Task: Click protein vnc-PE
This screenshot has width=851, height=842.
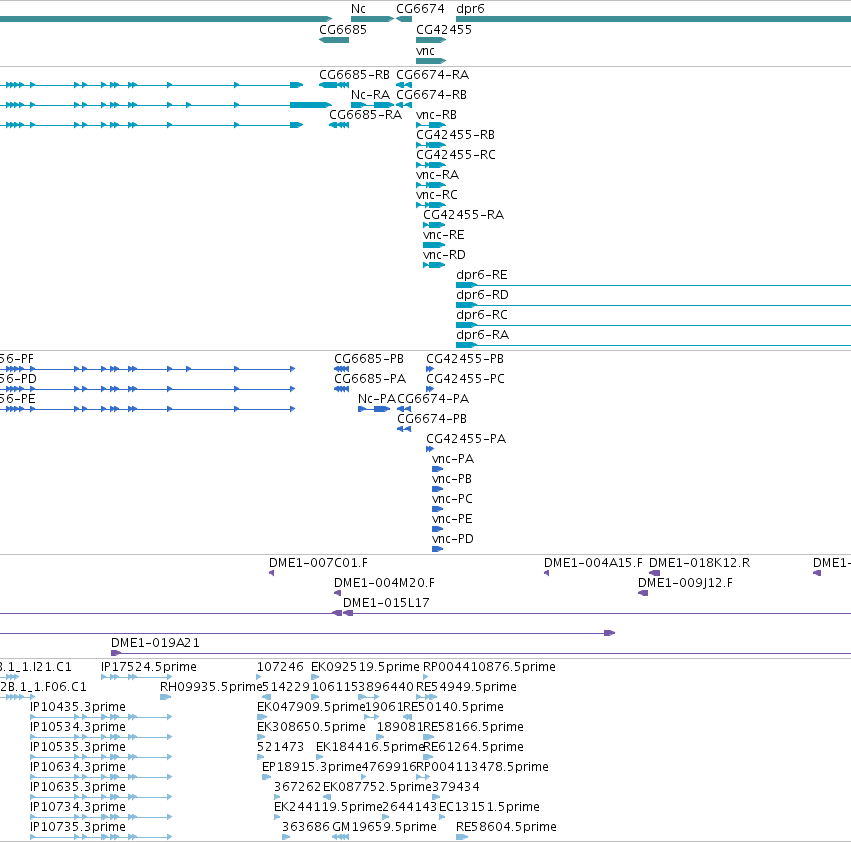Action: (452, 518)
